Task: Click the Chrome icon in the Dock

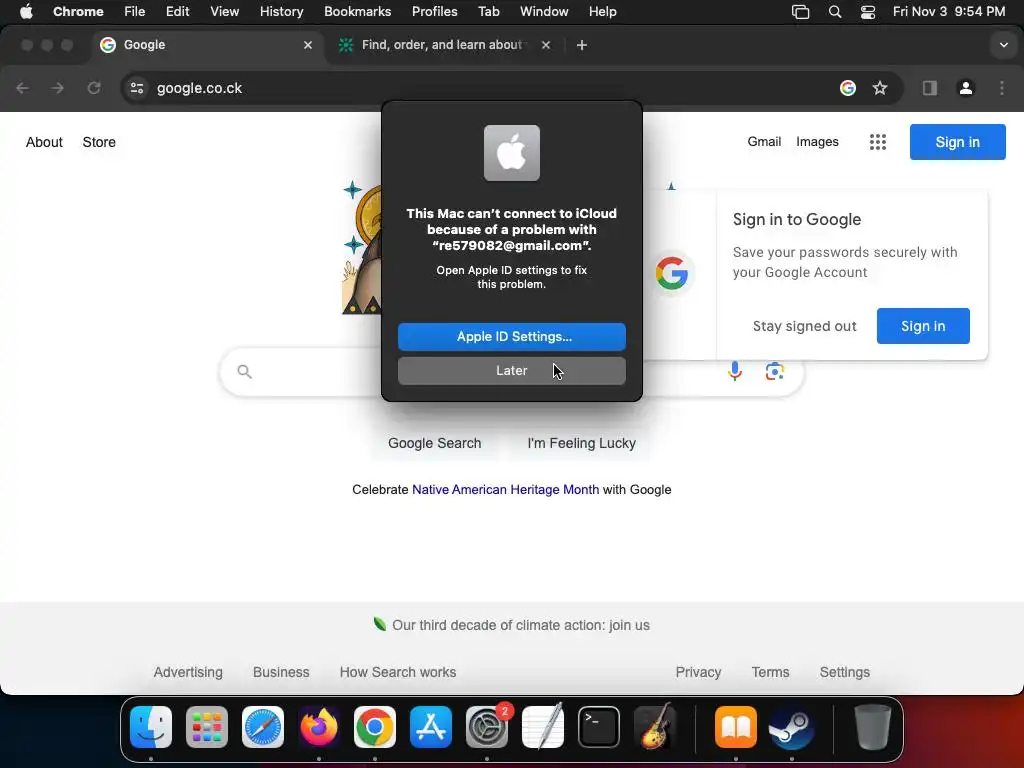Action: [375, 727]
